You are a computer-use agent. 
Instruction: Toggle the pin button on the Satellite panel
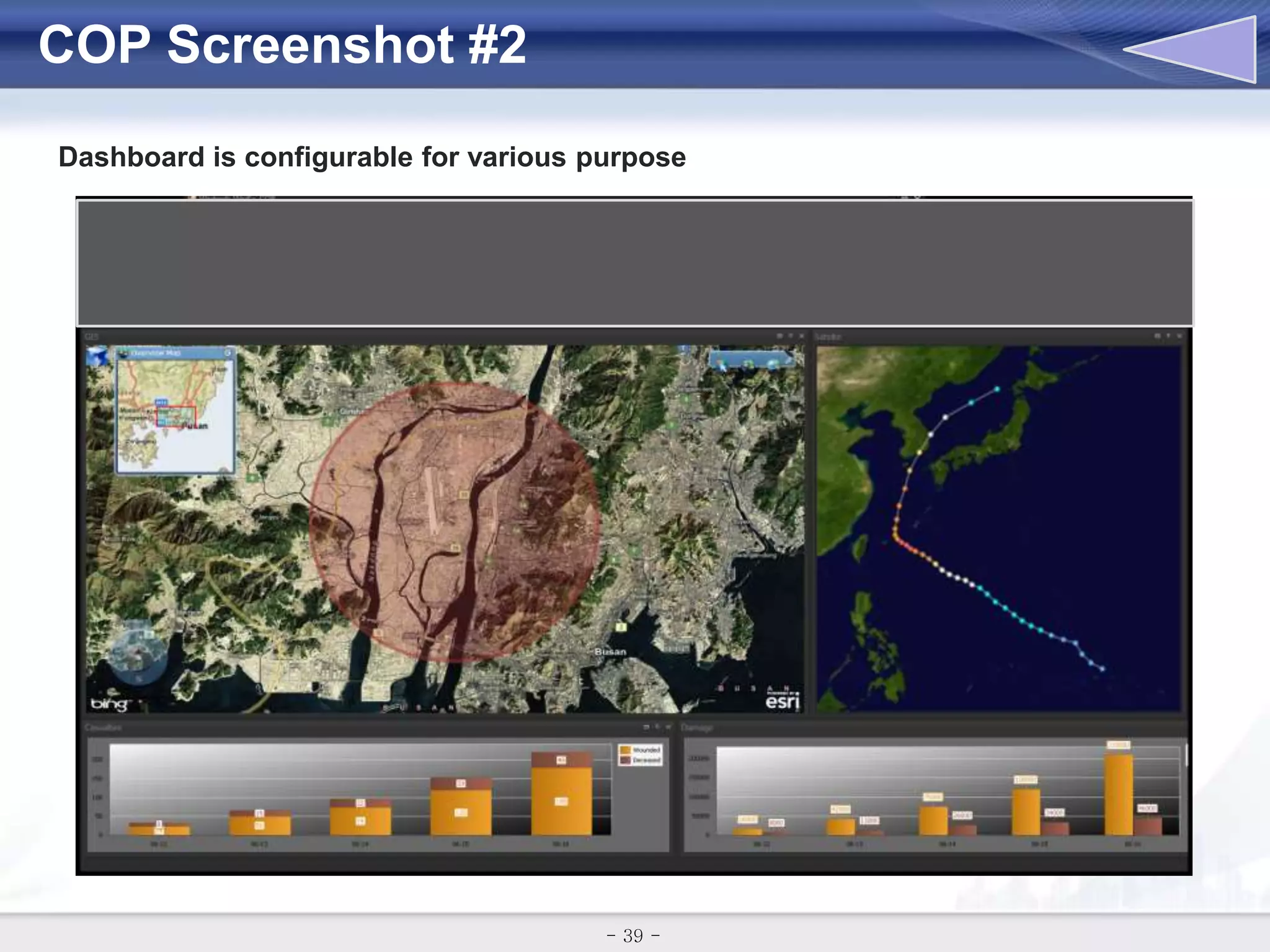[x=1168, y=336]
